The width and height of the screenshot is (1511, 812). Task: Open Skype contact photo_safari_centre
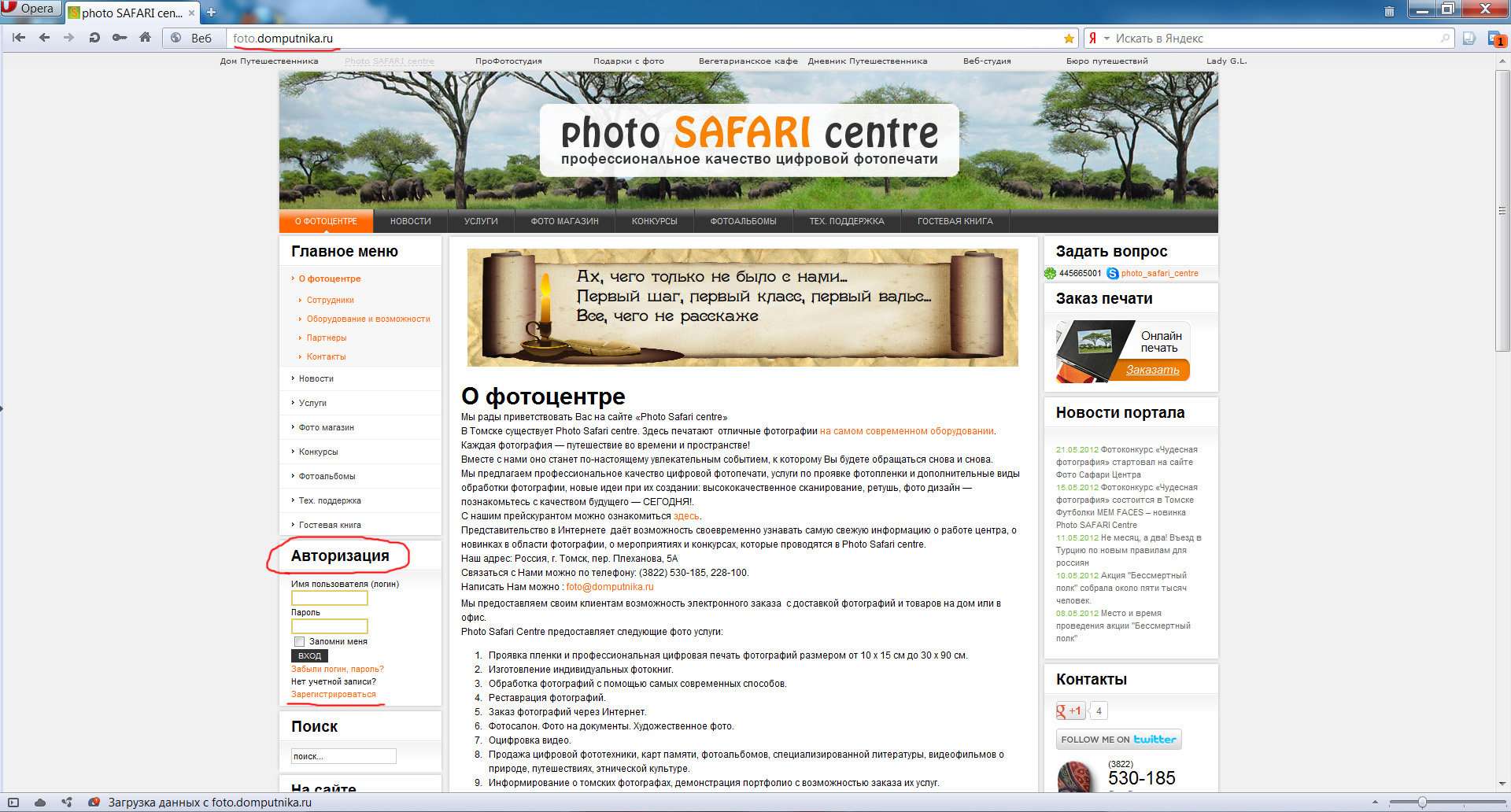coord(1159,273)
